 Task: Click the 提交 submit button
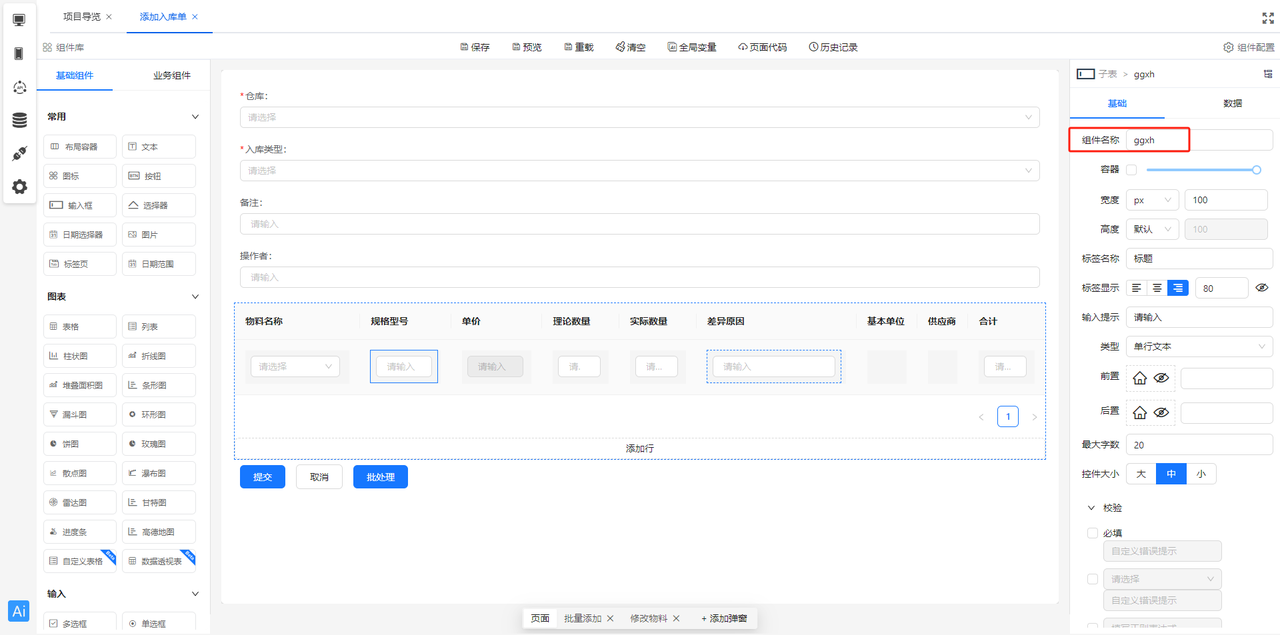click(x=262, y=477)
